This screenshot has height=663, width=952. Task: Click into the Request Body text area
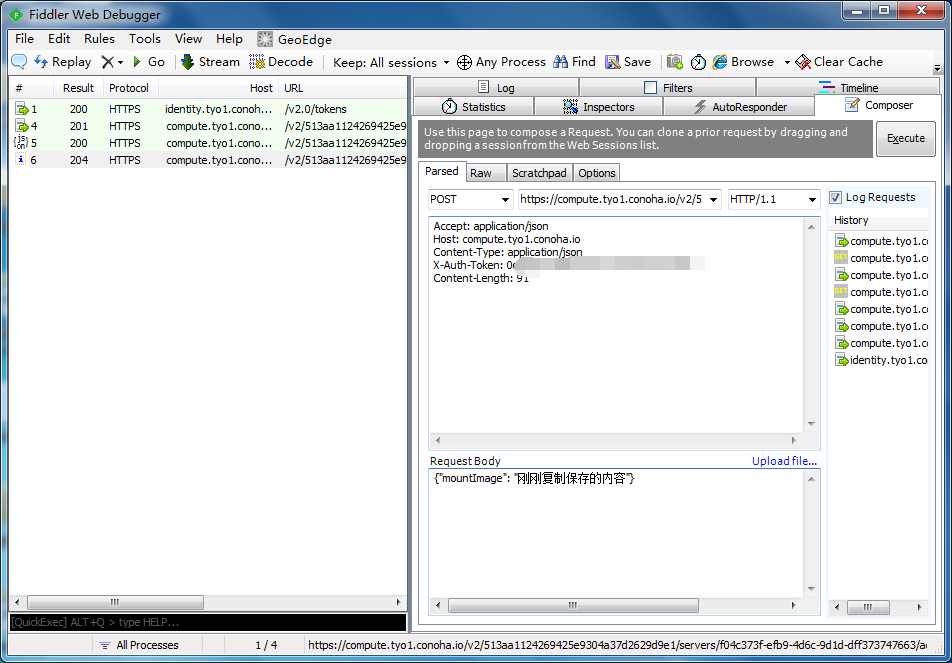(x=617, y=533)
